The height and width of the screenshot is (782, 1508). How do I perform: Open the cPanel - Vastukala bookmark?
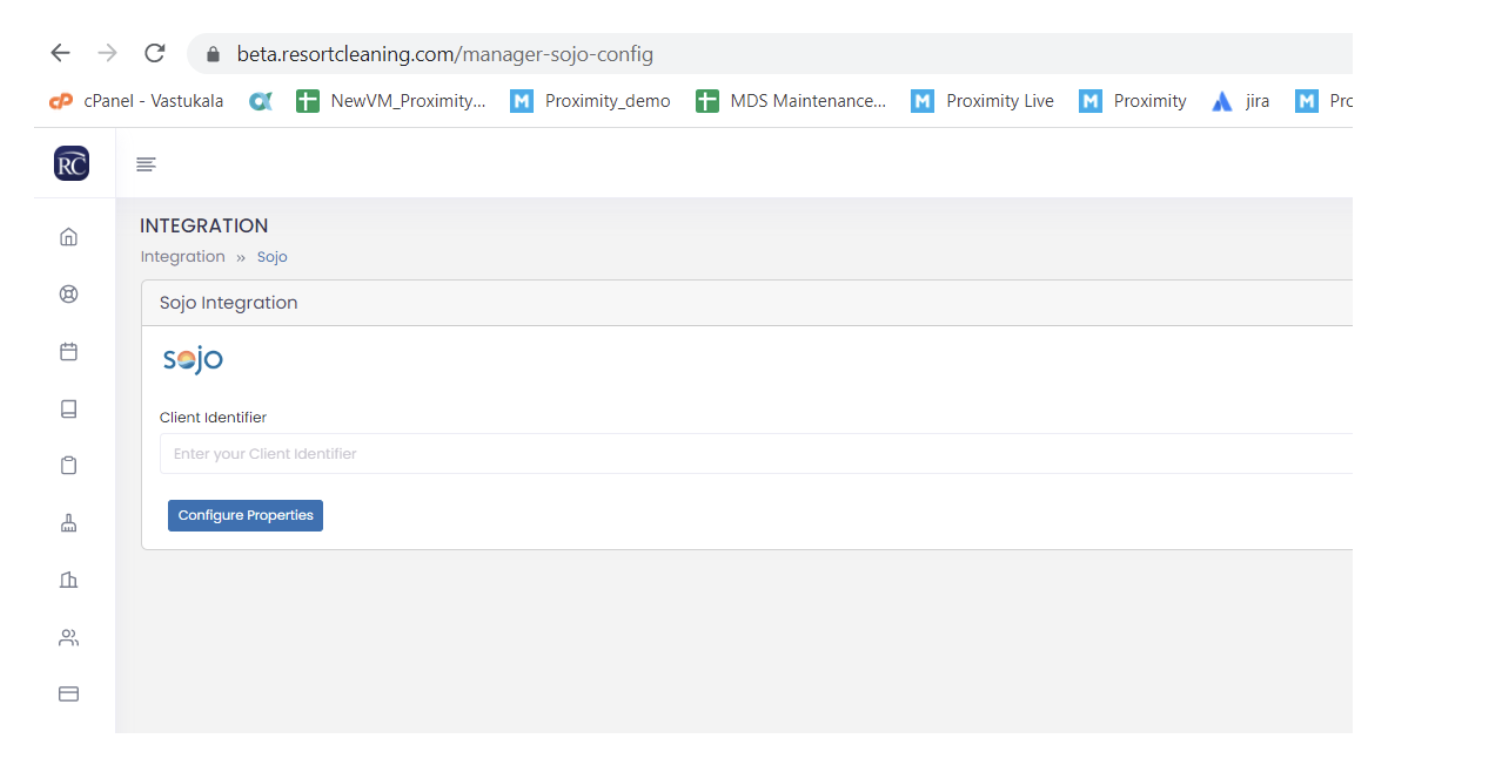coord(136,101)
